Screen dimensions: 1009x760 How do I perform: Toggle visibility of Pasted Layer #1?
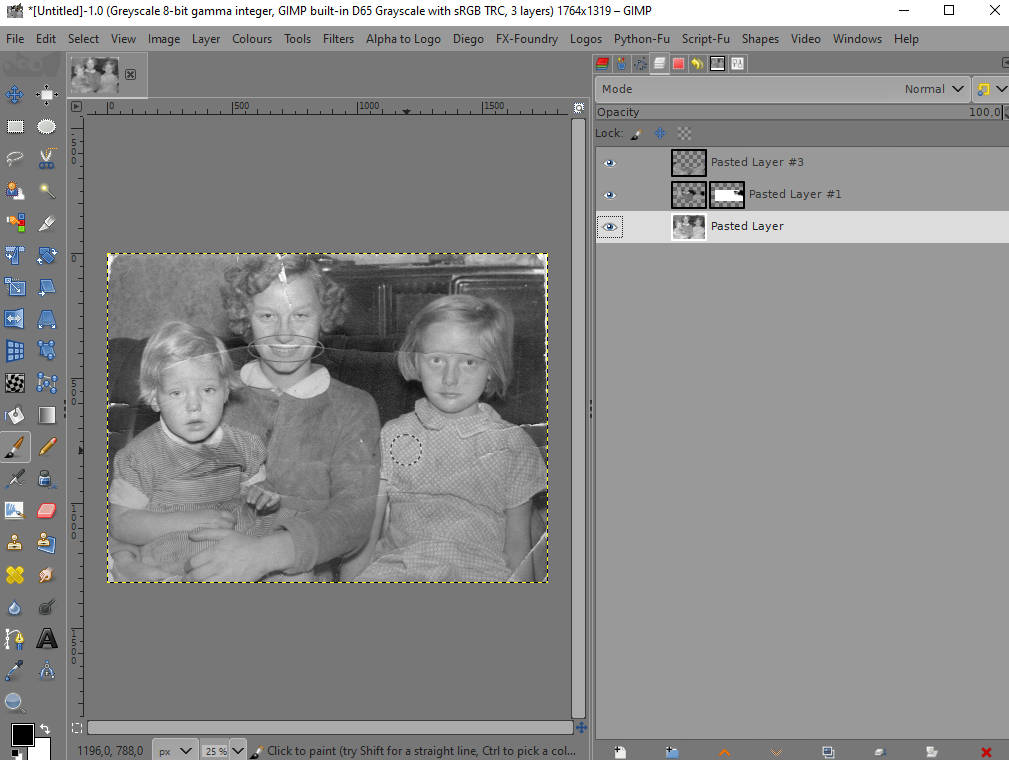tap(610, 195)
